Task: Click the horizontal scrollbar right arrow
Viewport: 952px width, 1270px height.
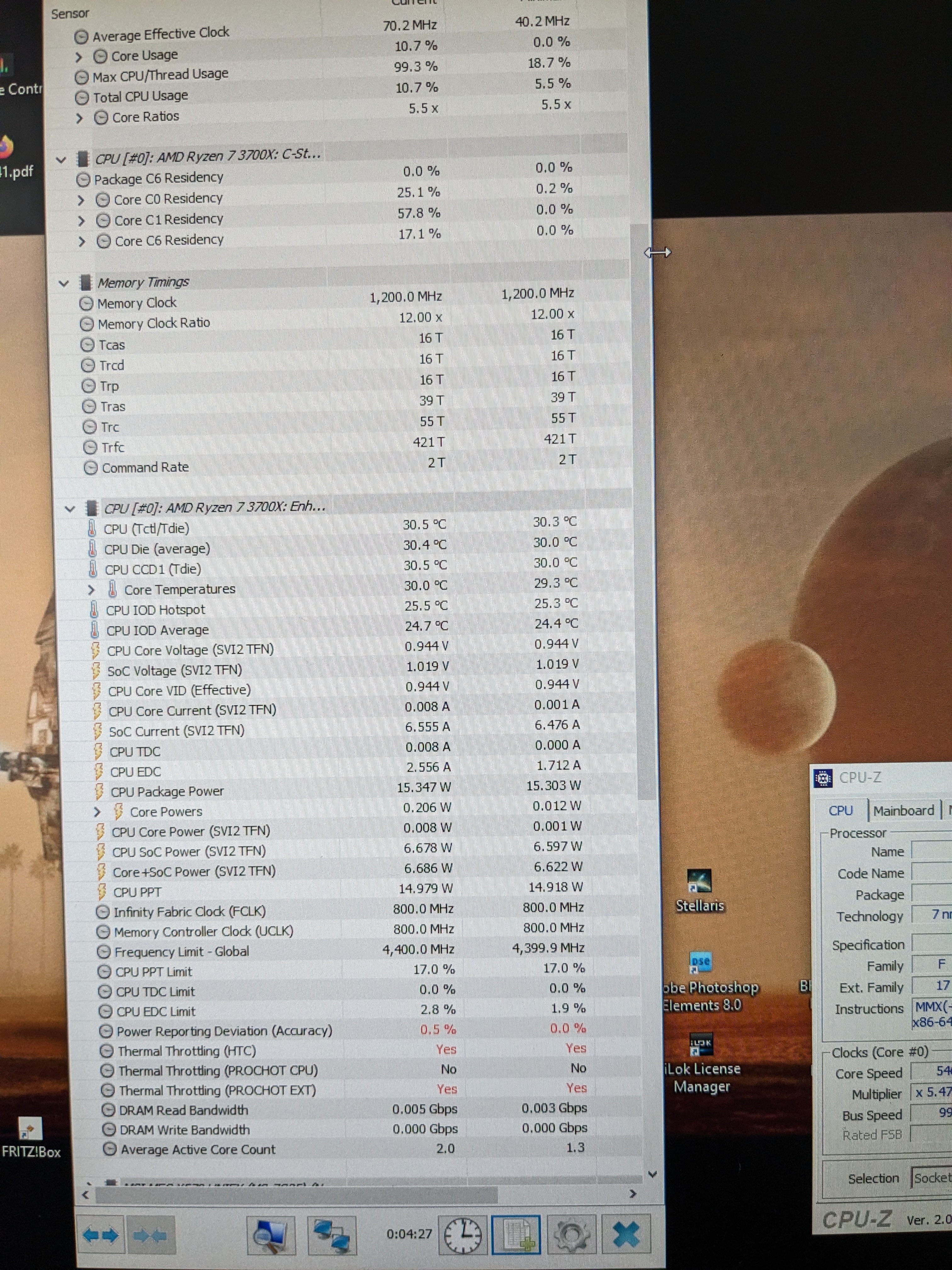Action: tap(632, 1194)
